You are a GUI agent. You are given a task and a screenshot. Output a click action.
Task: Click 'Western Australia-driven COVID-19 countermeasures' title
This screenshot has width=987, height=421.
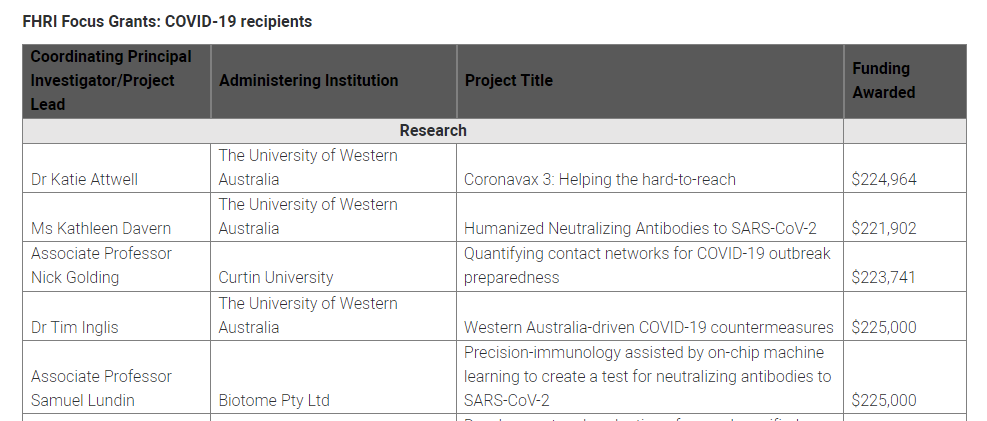(x=649, y=327)
